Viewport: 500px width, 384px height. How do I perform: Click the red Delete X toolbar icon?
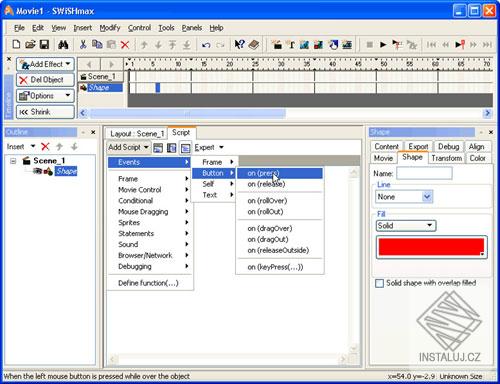125,44
